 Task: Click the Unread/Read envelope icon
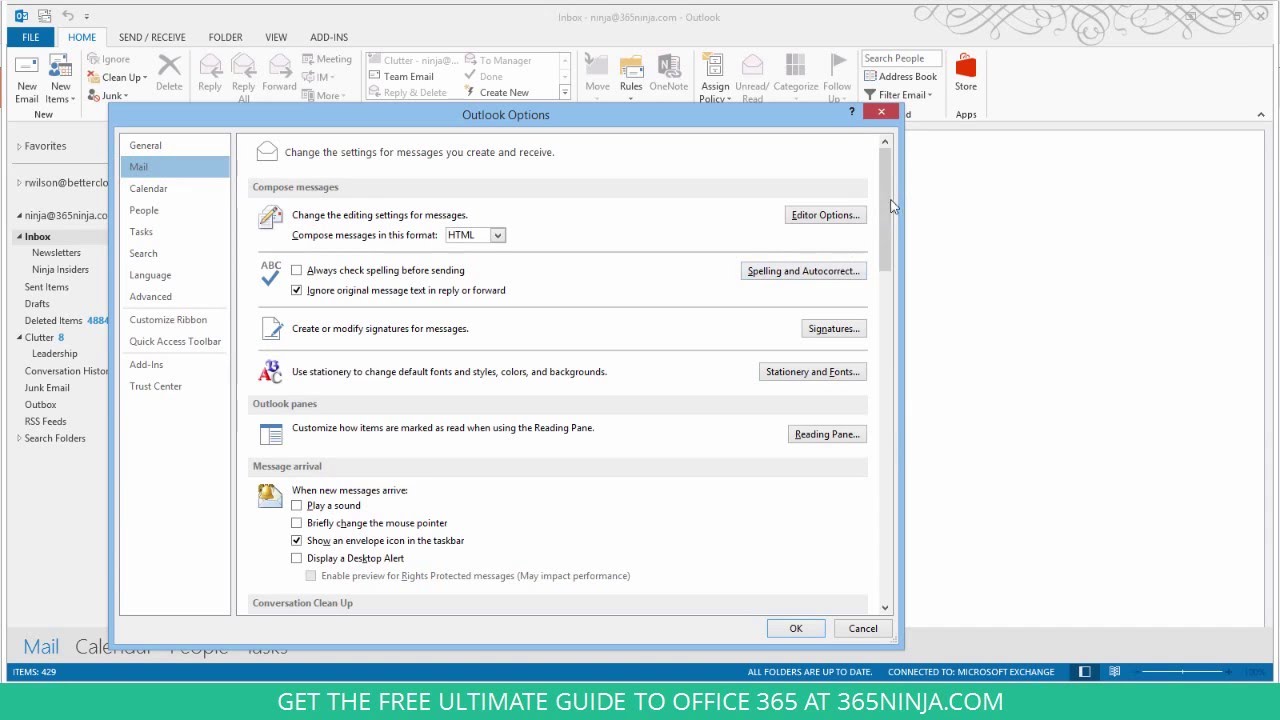pos(752,67)
